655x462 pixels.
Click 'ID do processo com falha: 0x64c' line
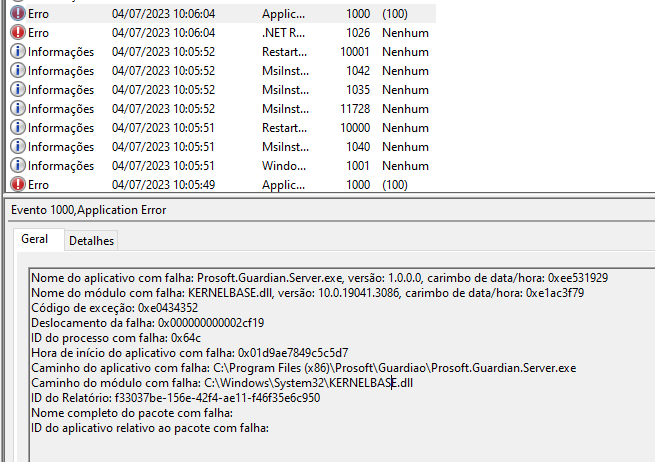[116, 338]
